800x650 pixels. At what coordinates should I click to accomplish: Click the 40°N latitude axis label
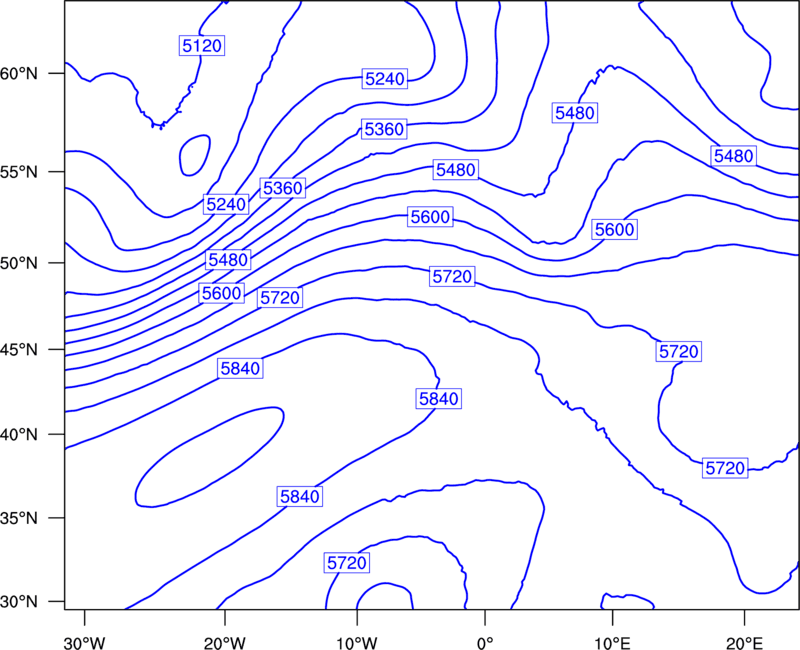pyautogui.click(x=19, y=435)
